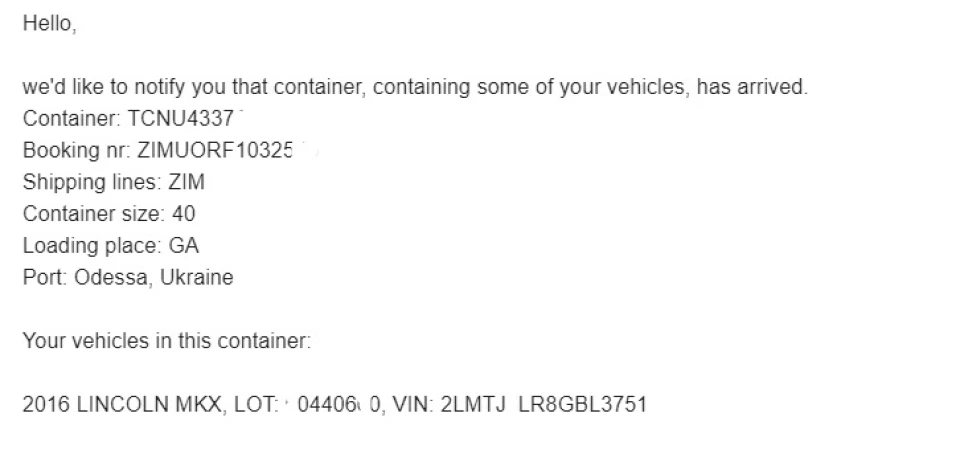Click the word "Odessa" in port line
Image resolution: width=960 pixels, height=458 pixels.
113,277
